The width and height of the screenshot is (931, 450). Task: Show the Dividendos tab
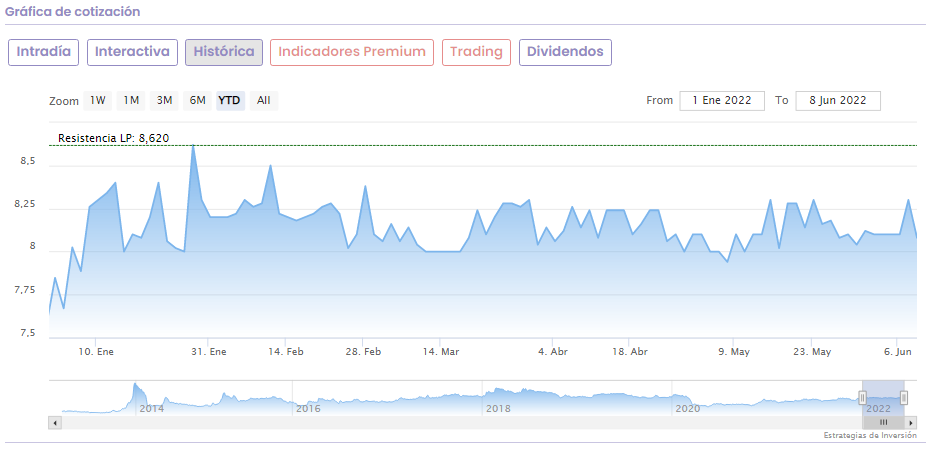pos(565,52)
